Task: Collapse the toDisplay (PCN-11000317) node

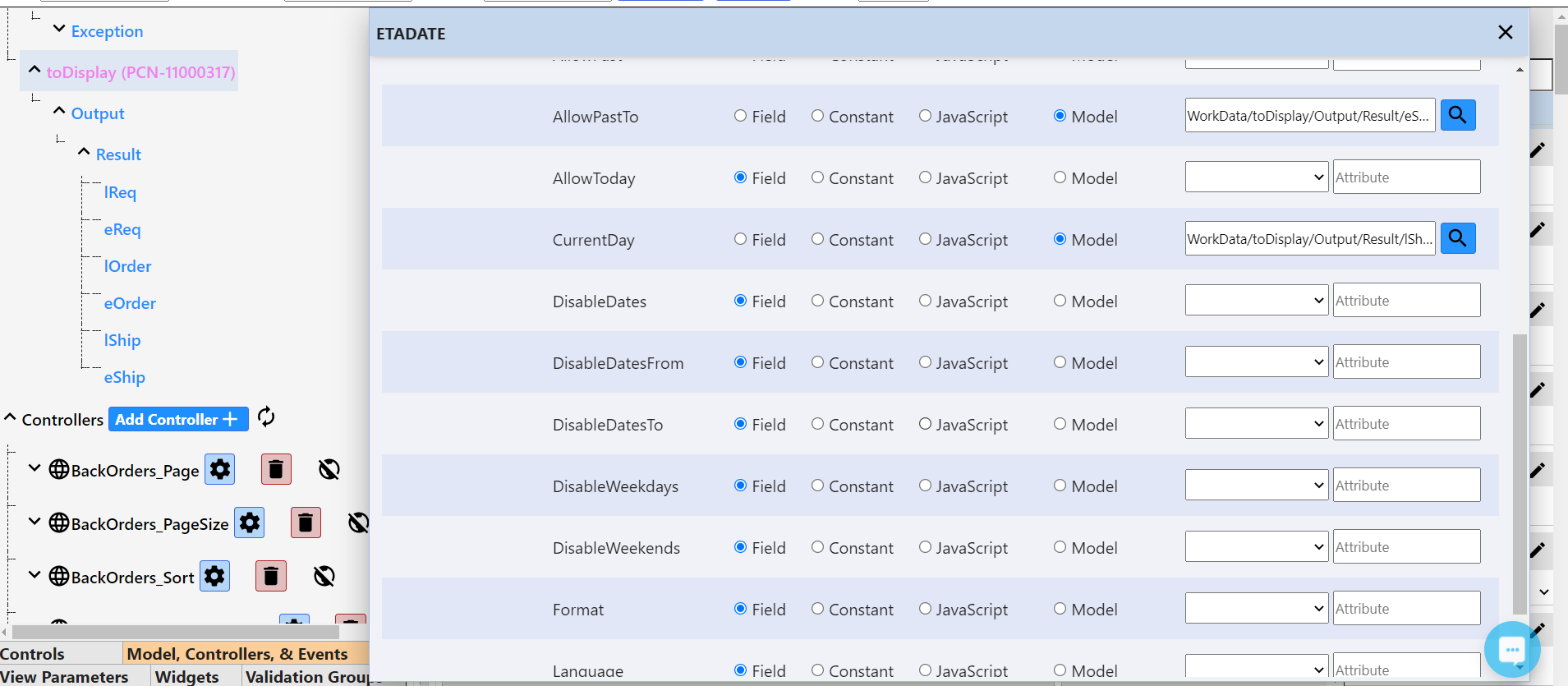Action: click(34, 70)
